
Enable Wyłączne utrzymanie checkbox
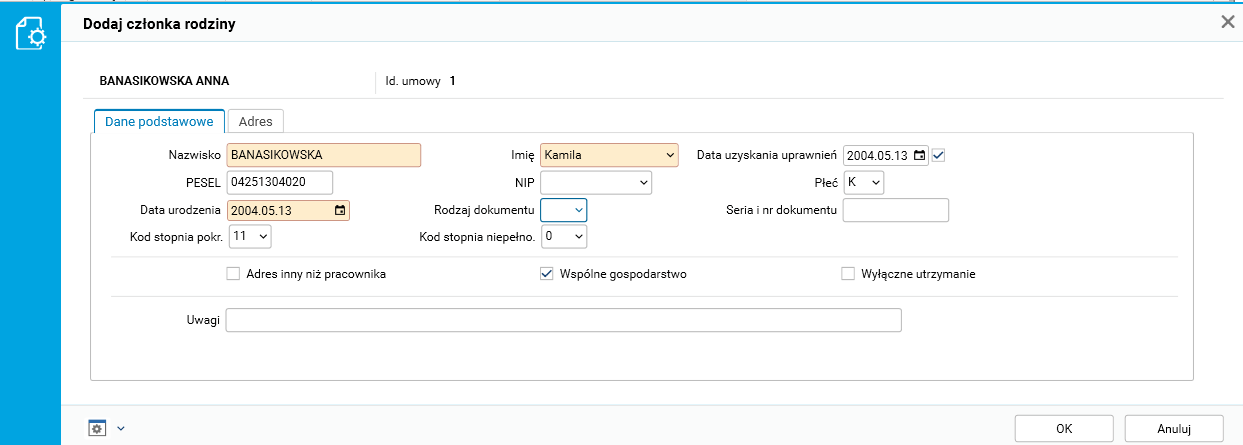coord(848,273)
